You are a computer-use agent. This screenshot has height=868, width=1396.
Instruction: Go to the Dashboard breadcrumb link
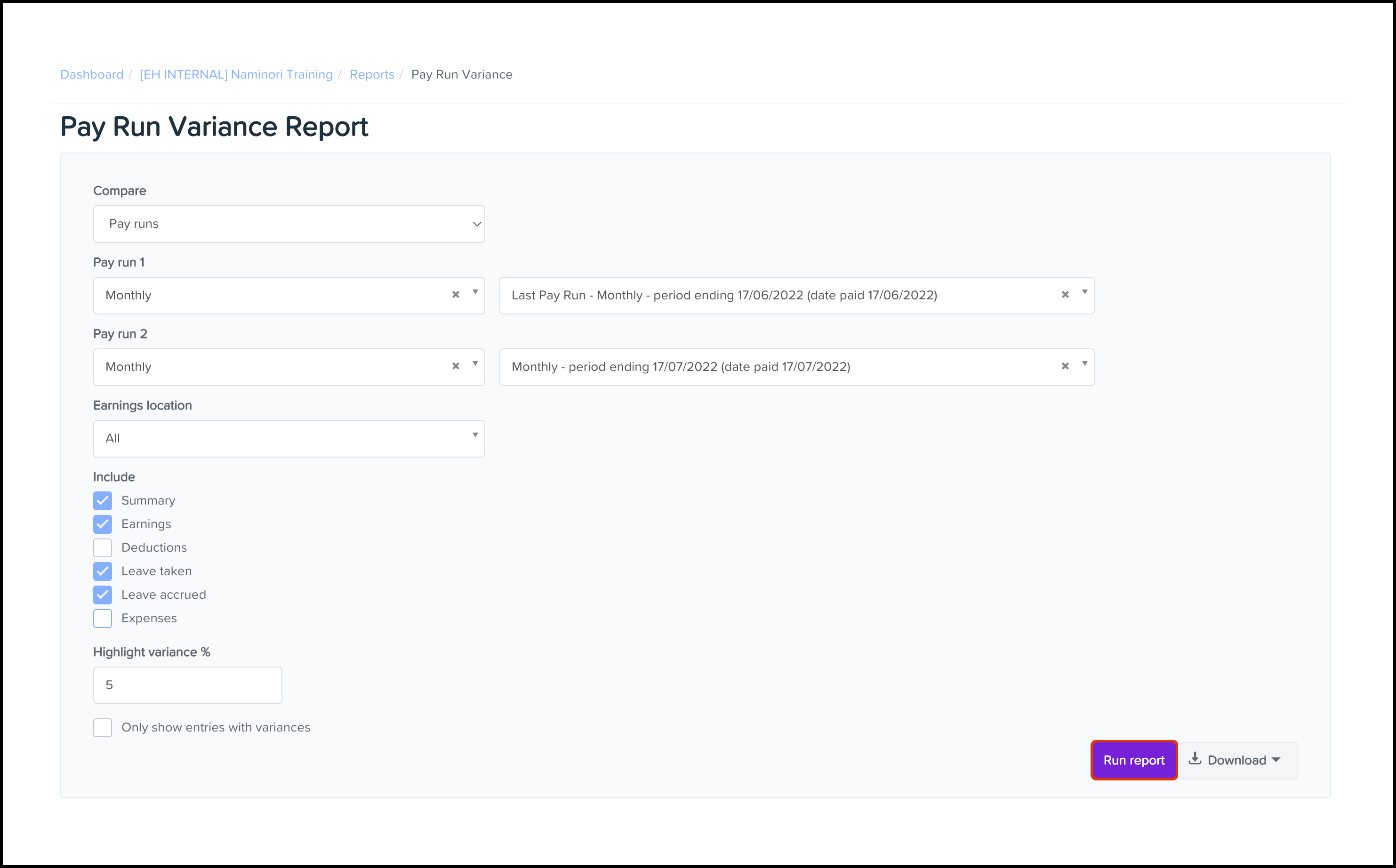pyautogui.click(x=92, y=75)
